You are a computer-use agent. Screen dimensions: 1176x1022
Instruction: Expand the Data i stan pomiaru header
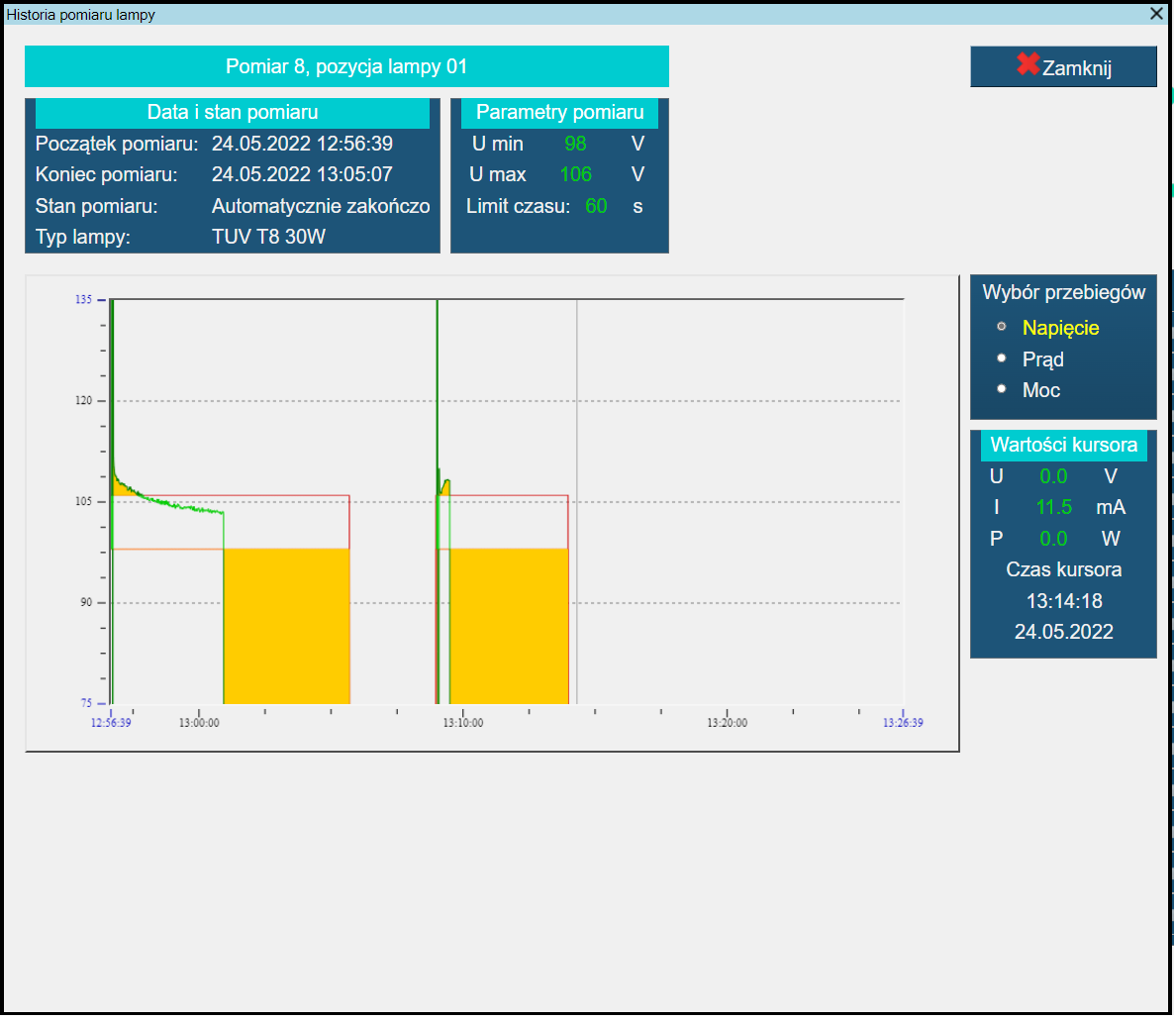point(232,113)
